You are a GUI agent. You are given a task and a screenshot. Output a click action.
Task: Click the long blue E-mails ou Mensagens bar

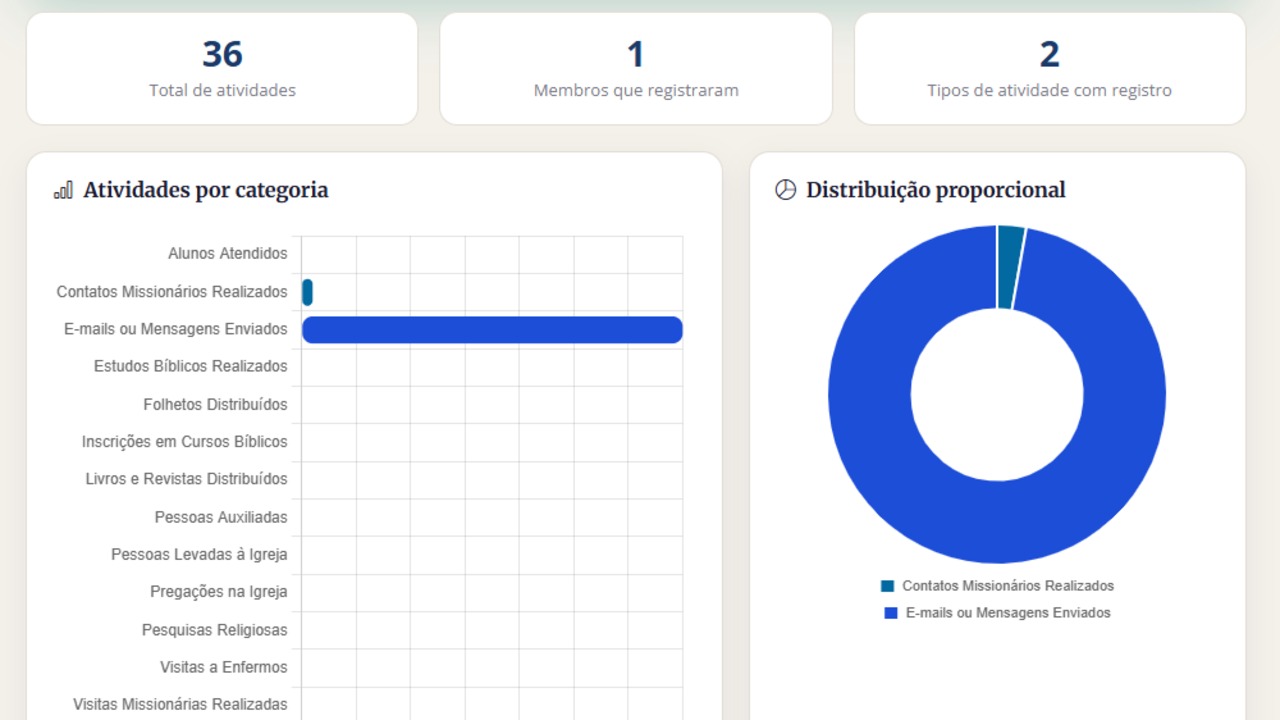click(492, 330)
